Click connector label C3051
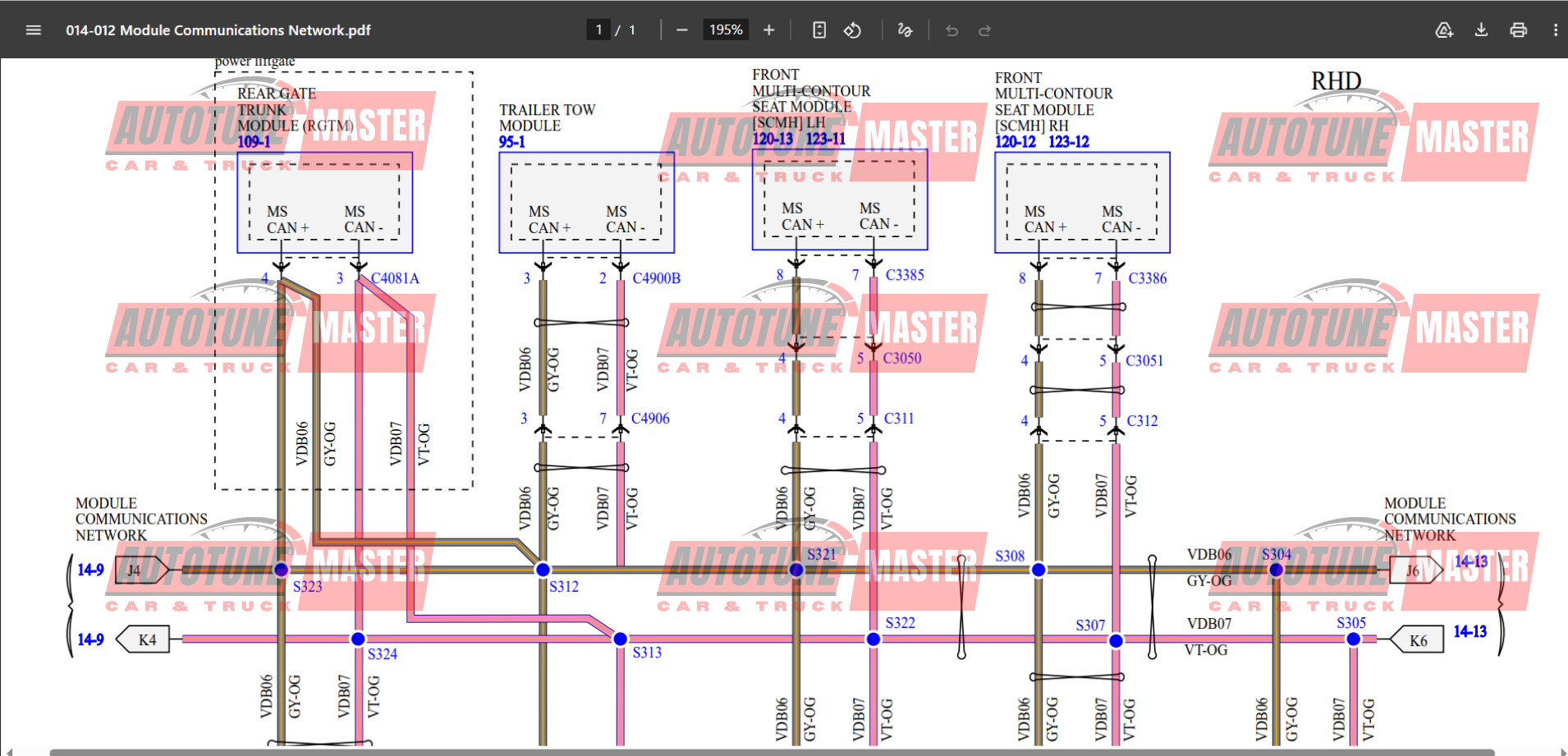Viewport: 1568px width, 756px height. tap(1144, 360)
